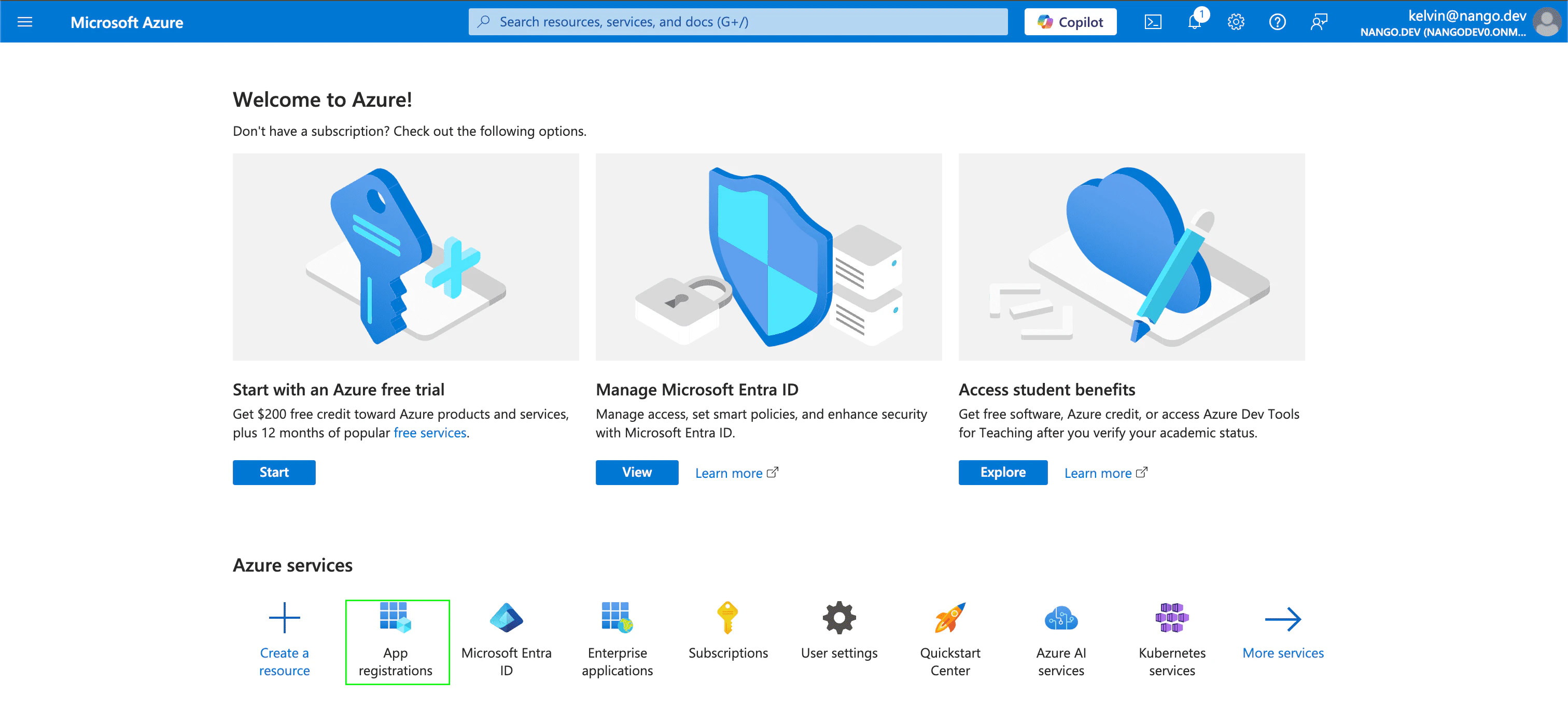Click the search resources field
1568x711 pixels.
pos(738,22)
